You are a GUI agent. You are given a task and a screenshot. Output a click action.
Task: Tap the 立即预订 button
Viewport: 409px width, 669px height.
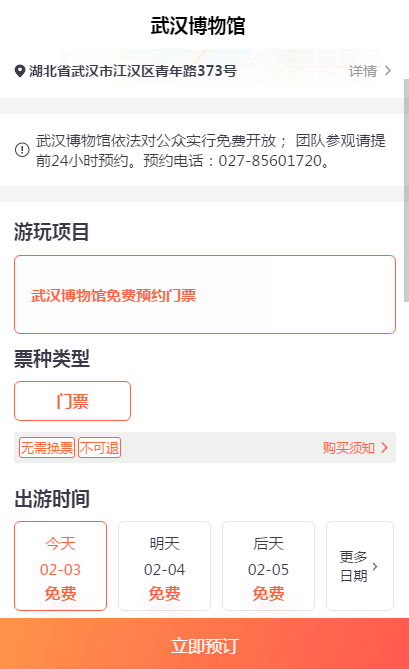(205, 643)
